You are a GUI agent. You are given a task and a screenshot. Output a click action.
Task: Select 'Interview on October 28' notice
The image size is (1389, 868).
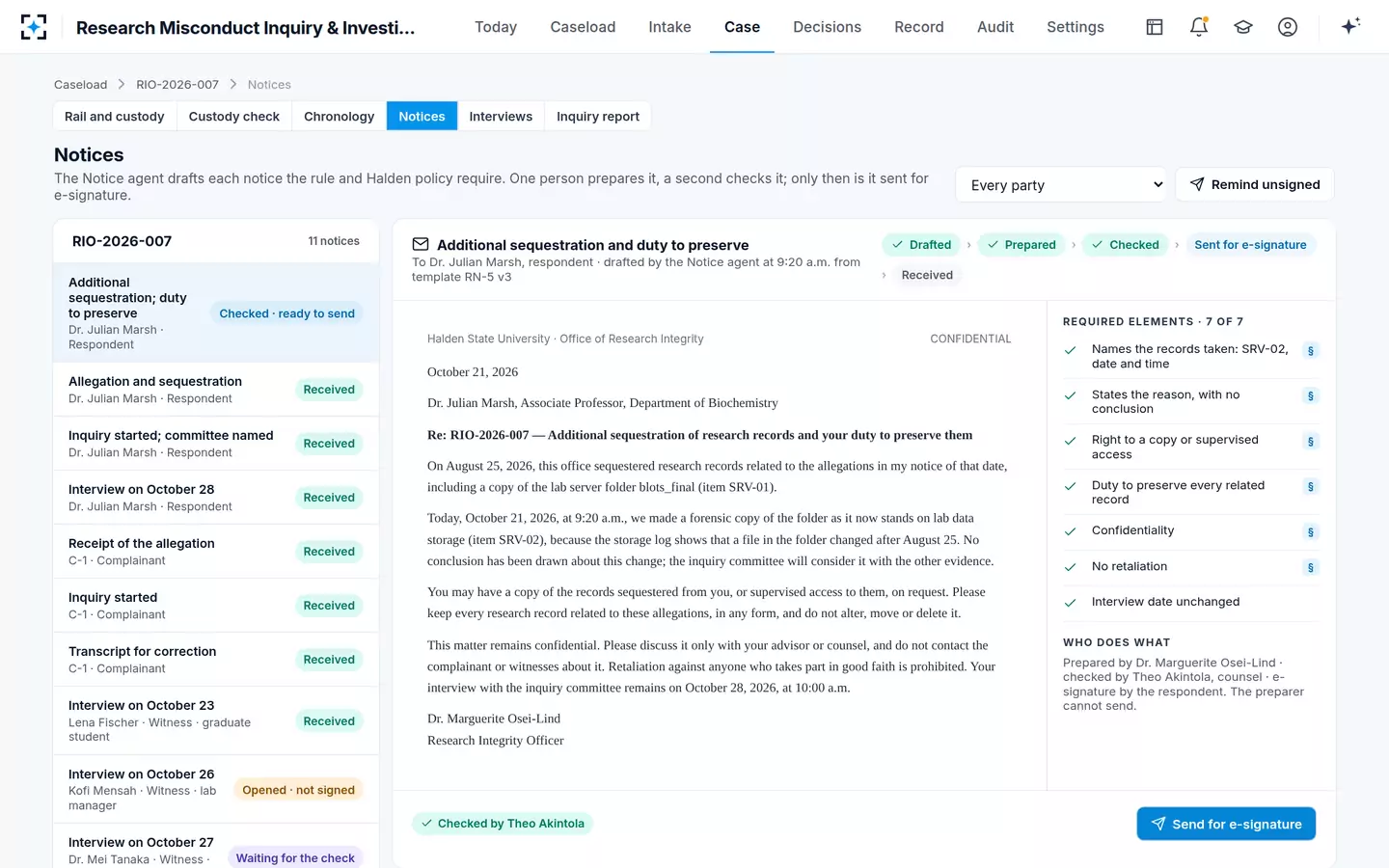point(216,498)
